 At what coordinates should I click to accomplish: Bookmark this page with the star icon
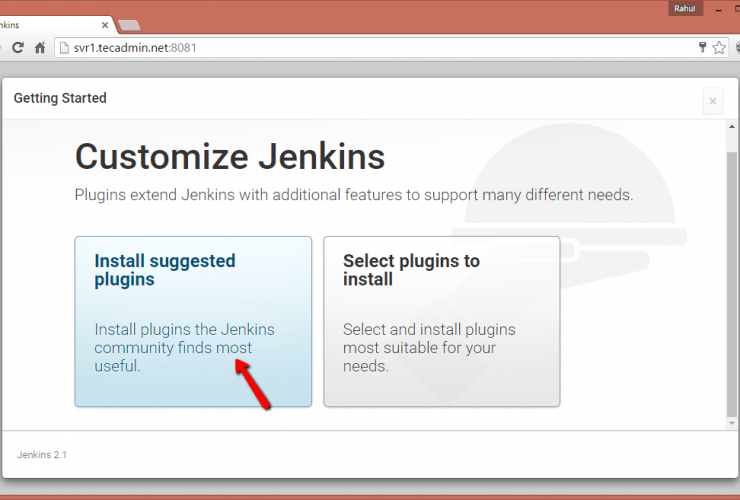click(x=719, y=47)
